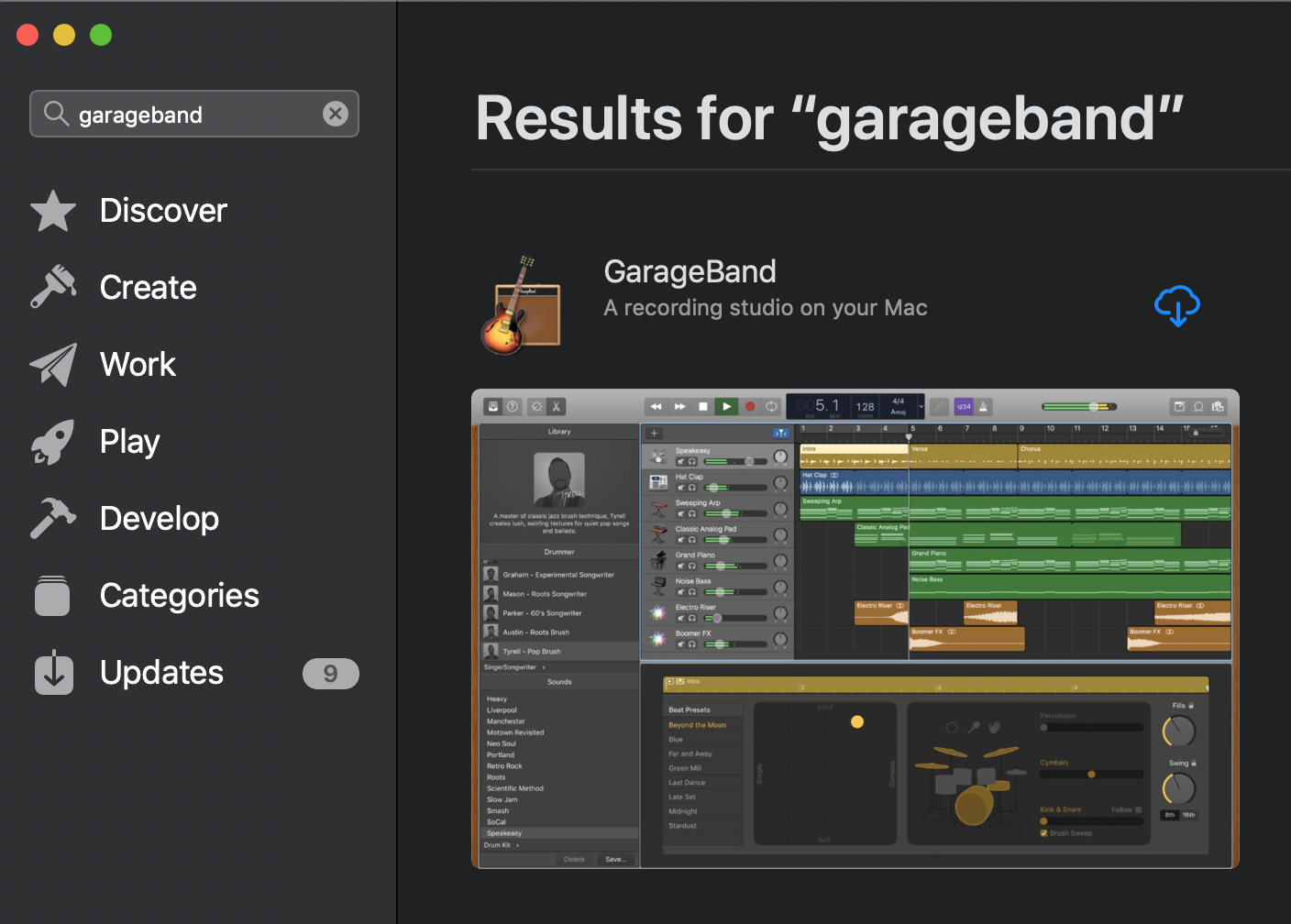Click the Updates badge showing 9
Screen dimensions: 1291x924
[330, 674]
